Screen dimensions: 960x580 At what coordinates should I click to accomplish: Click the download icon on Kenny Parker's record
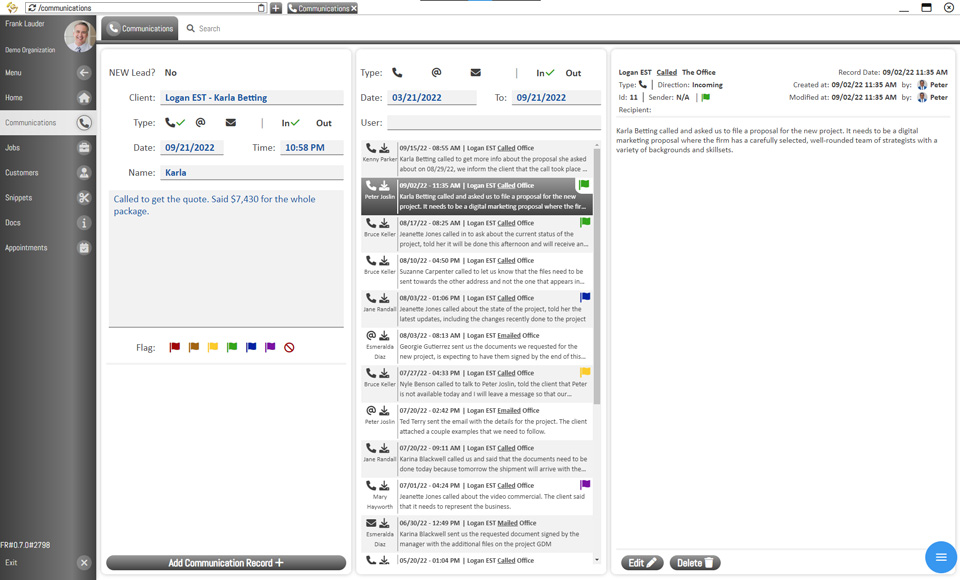384,149
